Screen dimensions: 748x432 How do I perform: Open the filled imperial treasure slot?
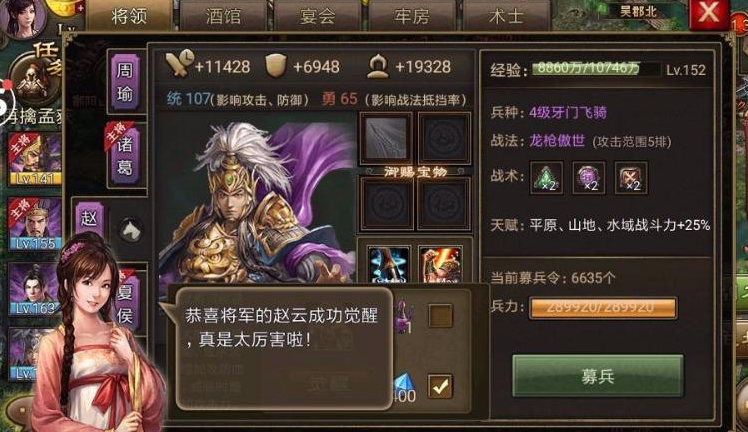tap(385, 138)
